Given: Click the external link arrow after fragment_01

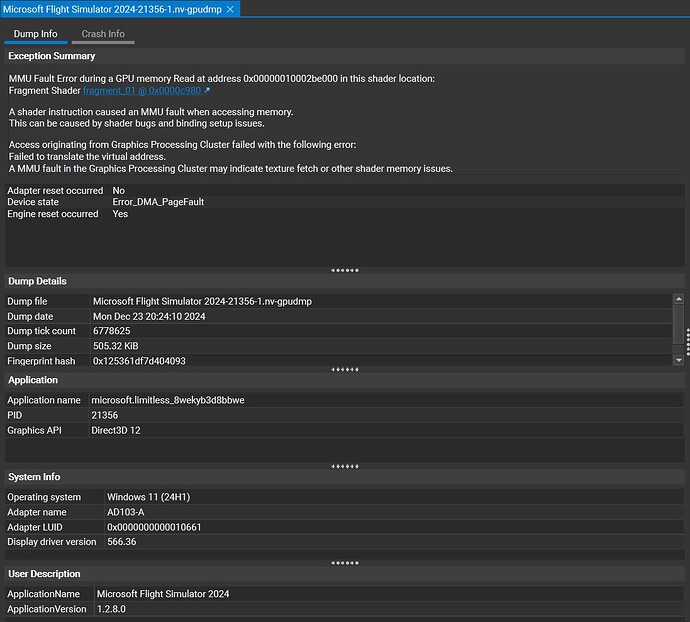Looking at the screenshot, I should pos(207,90).
